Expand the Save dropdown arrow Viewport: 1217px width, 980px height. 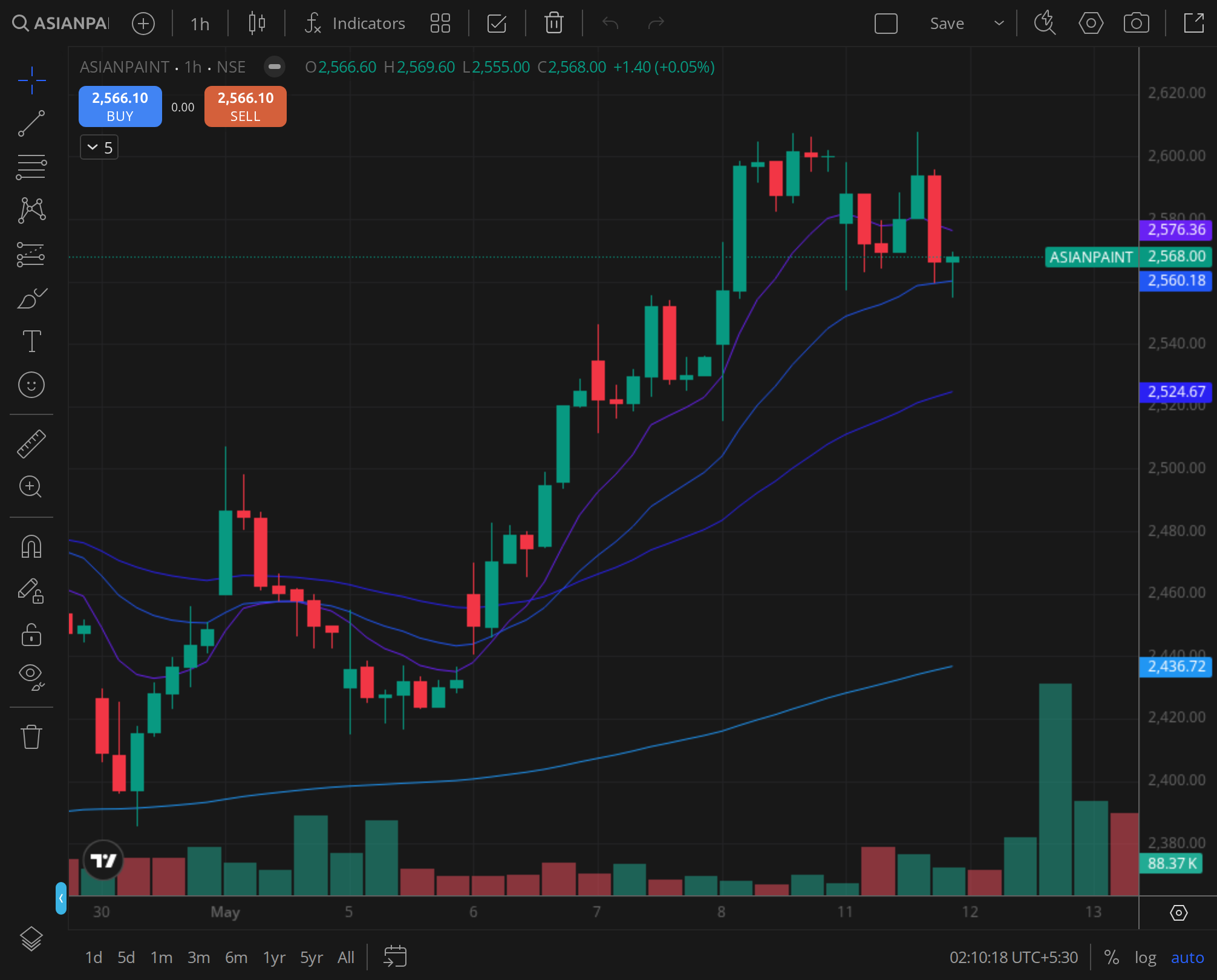[999, 24]
